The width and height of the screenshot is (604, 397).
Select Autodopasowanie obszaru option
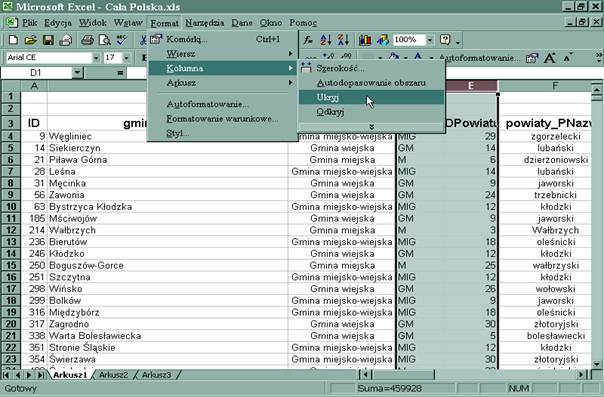[x=371, y=83]
